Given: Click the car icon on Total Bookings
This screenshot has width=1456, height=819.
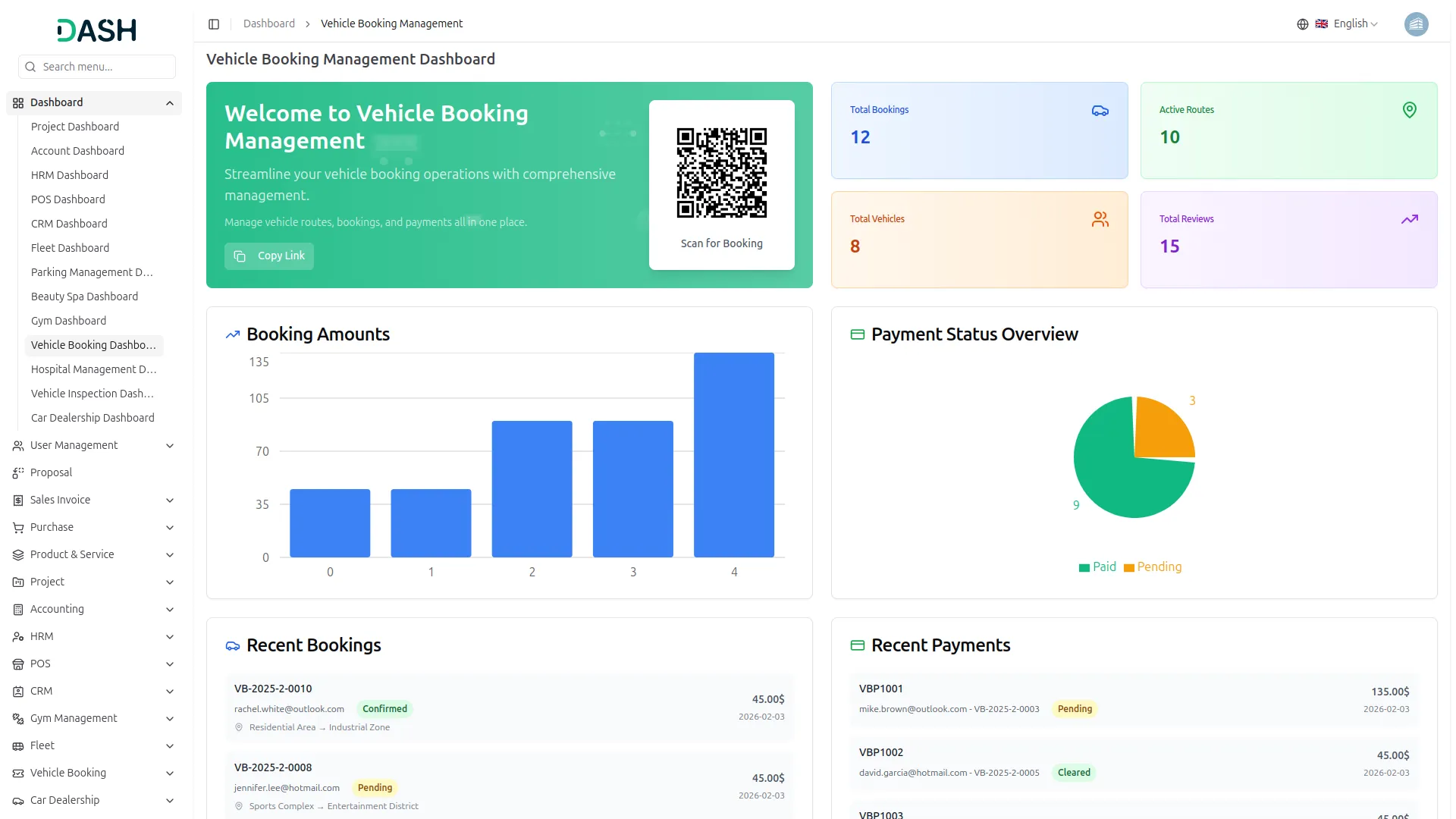Looking at the screenshot, I should click(x=1100, y=111).
